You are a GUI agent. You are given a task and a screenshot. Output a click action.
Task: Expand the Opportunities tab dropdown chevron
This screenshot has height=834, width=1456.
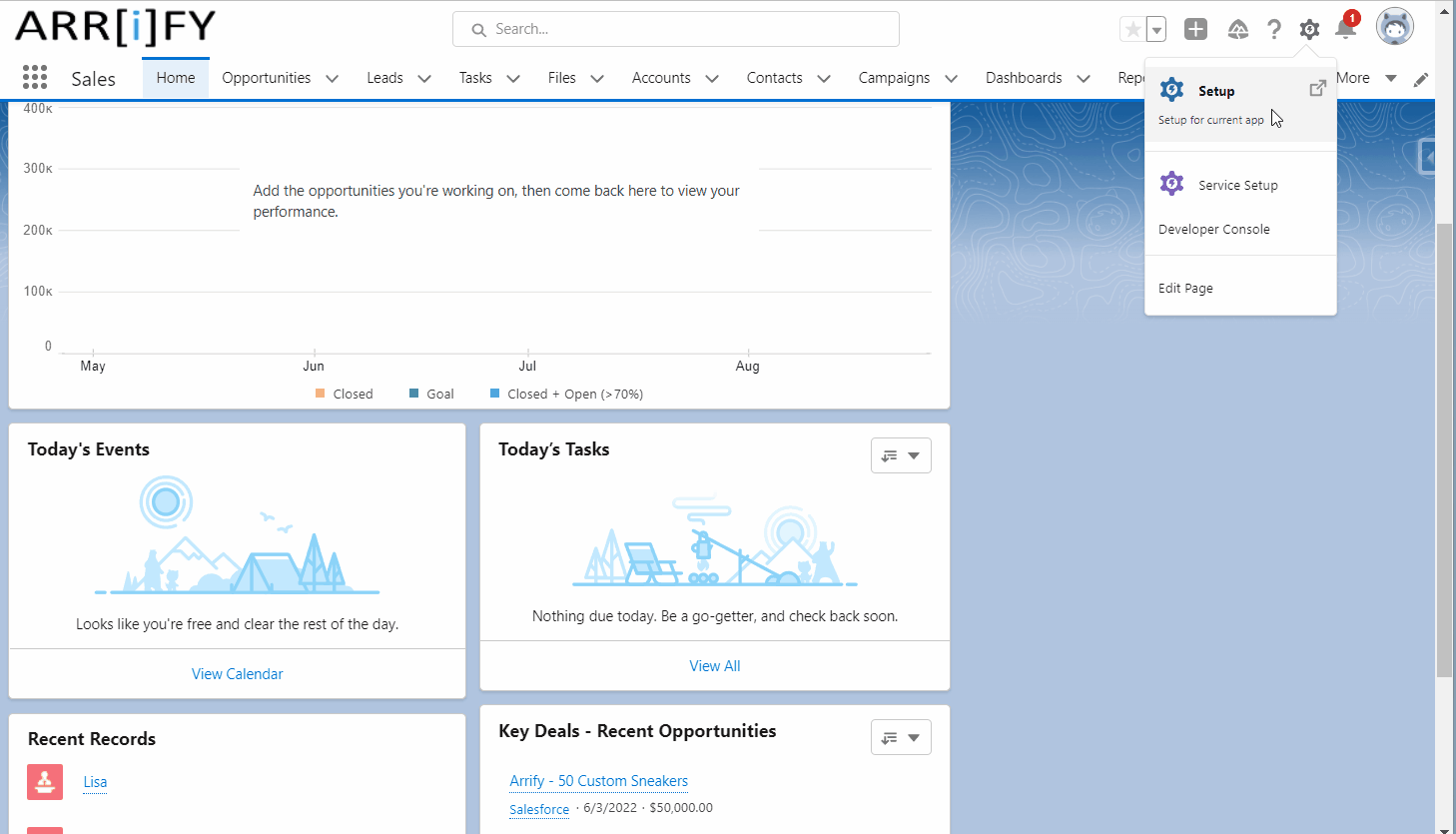(x=333, y=79)
